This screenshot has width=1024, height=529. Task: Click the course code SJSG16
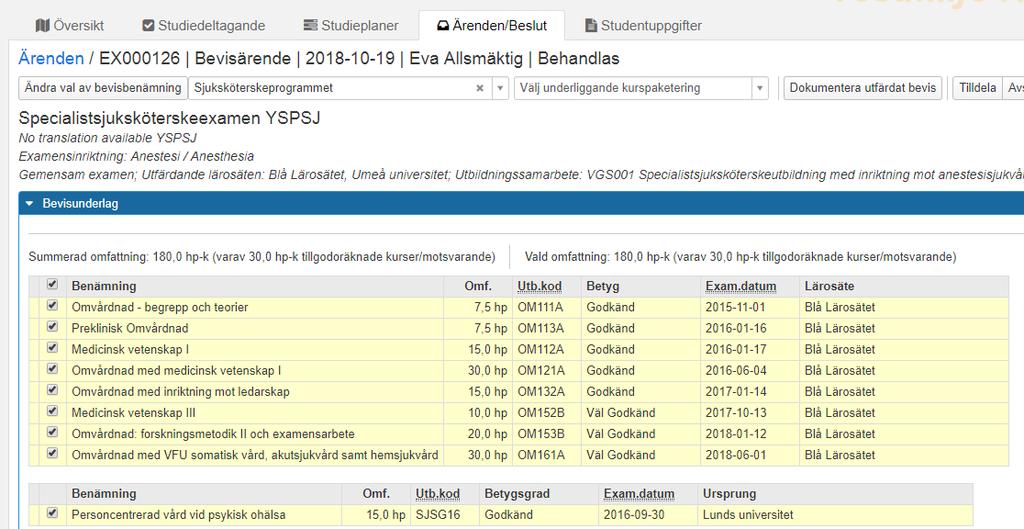(438, 515)
